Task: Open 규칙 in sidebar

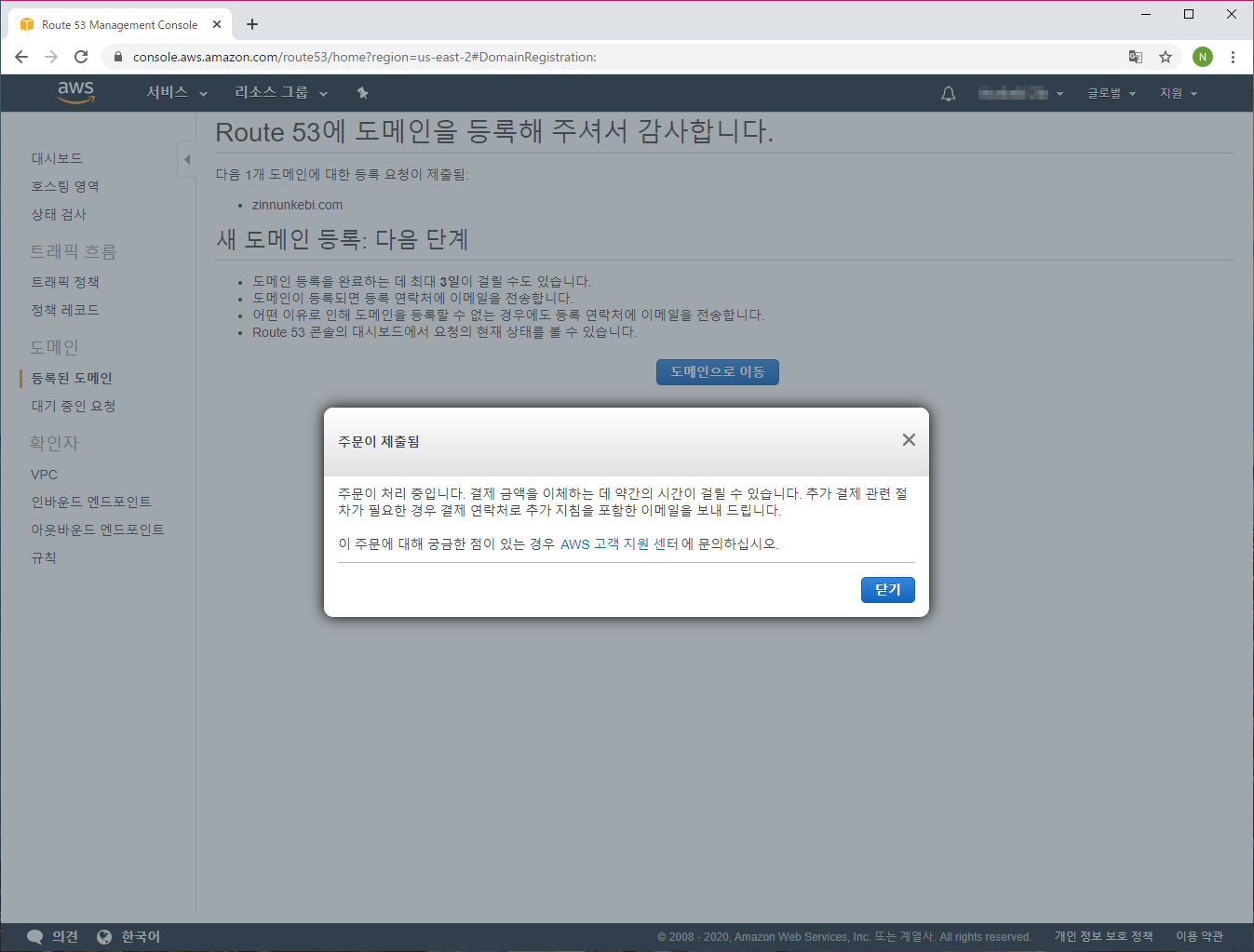Action: tap(44, 557)
